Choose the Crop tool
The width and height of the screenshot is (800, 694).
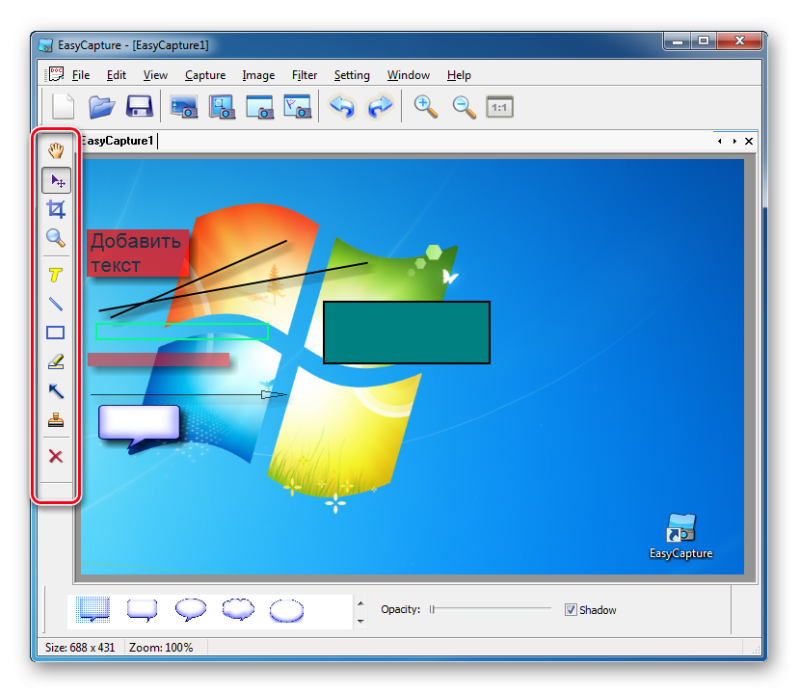click(x=56, y=209)
